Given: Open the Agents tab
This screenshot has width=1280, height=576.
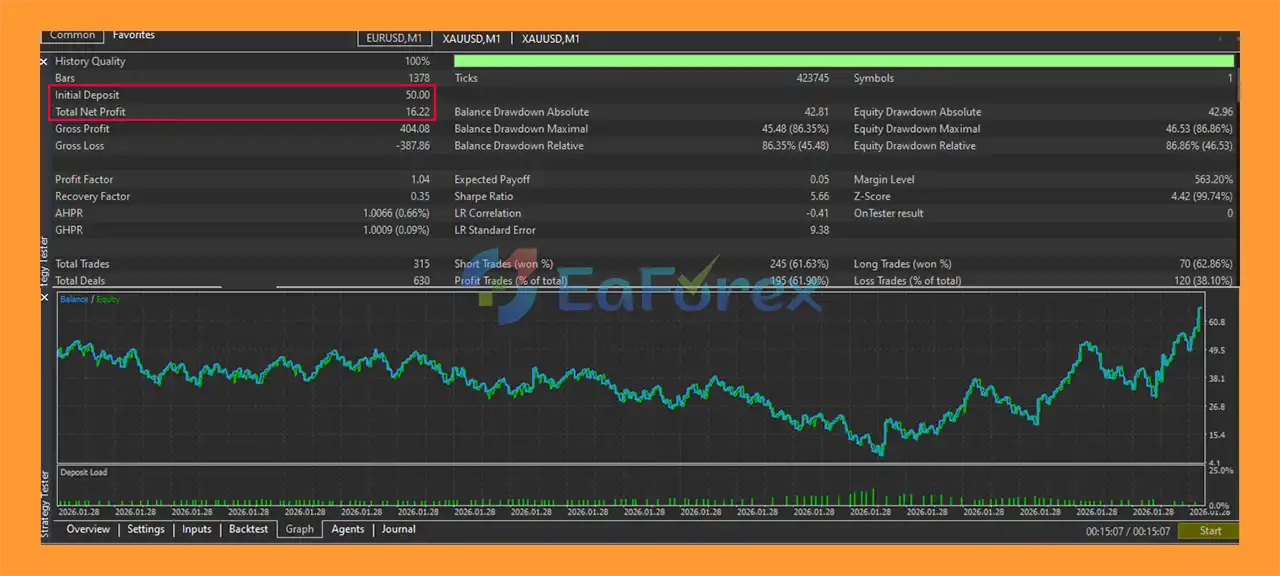Looking at the screenshot, I should tap(348, 529).
